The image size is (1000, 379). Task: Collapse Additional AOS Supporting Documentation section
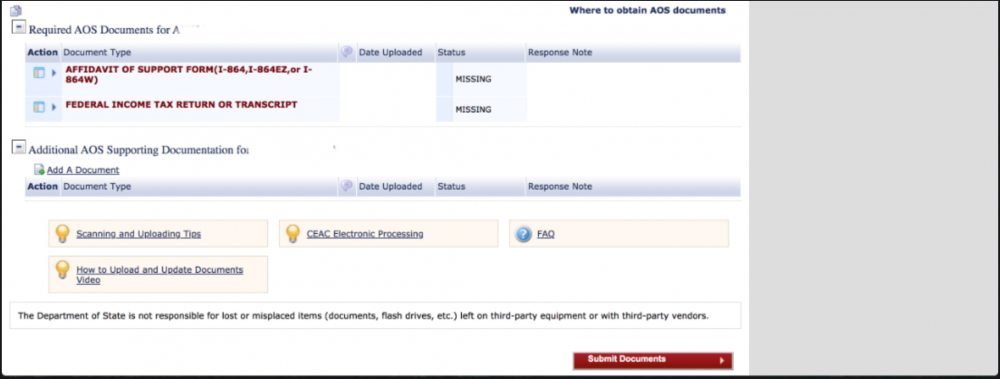pyautogui.click(x=19, y=149)
